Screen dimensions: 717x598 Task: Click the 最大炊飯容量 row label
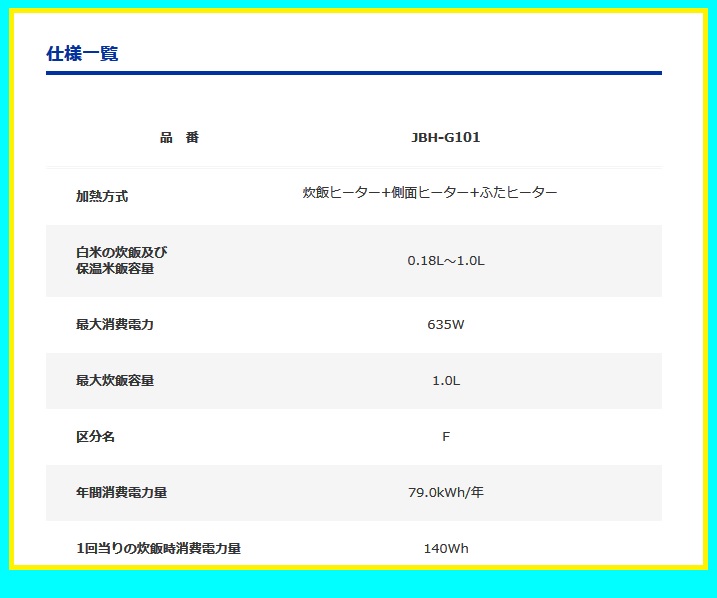tap(115, 381)
